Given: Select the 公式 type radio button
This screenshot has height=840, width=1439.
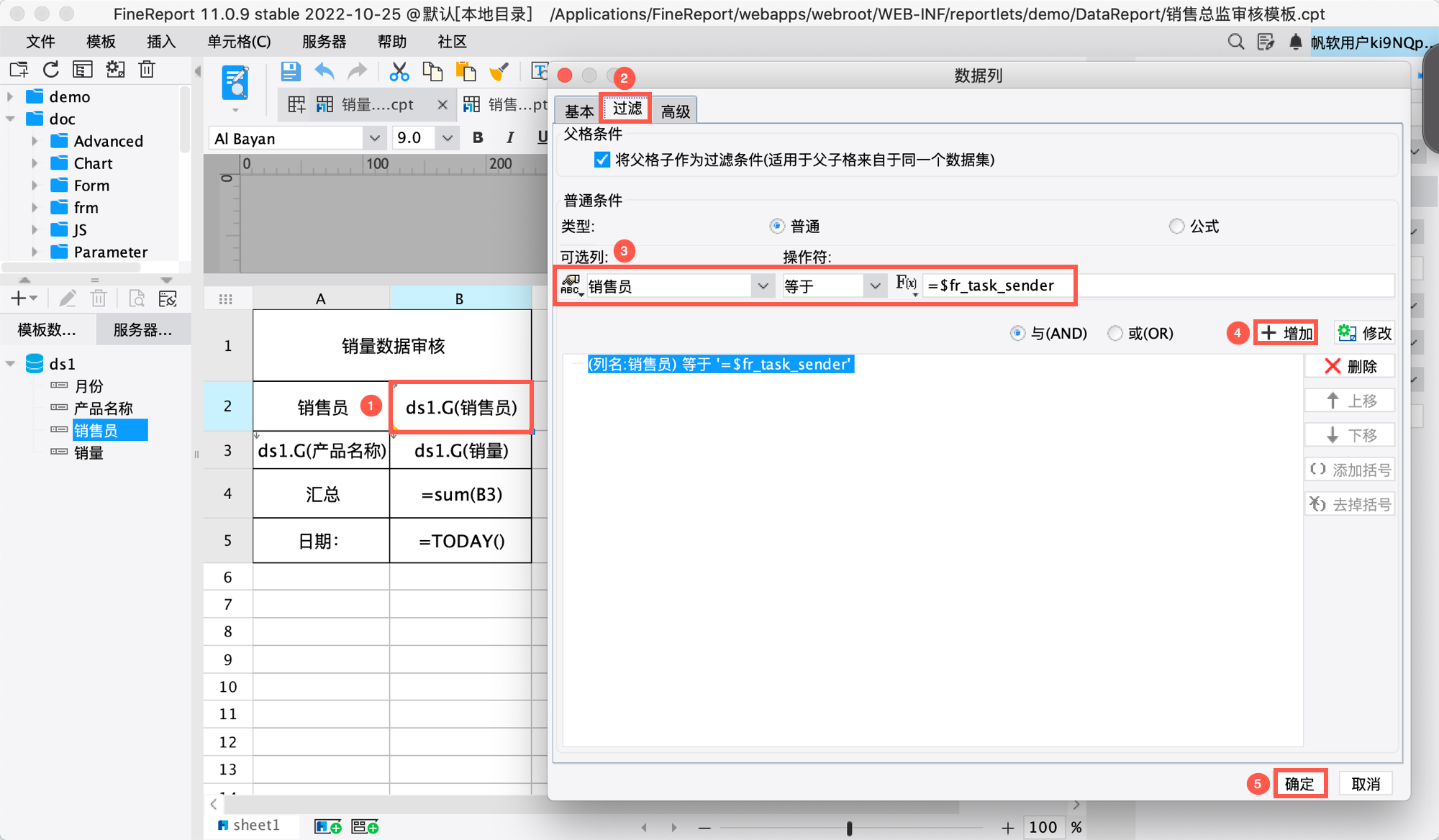Looking at the screenshot, I should 1176,227.
